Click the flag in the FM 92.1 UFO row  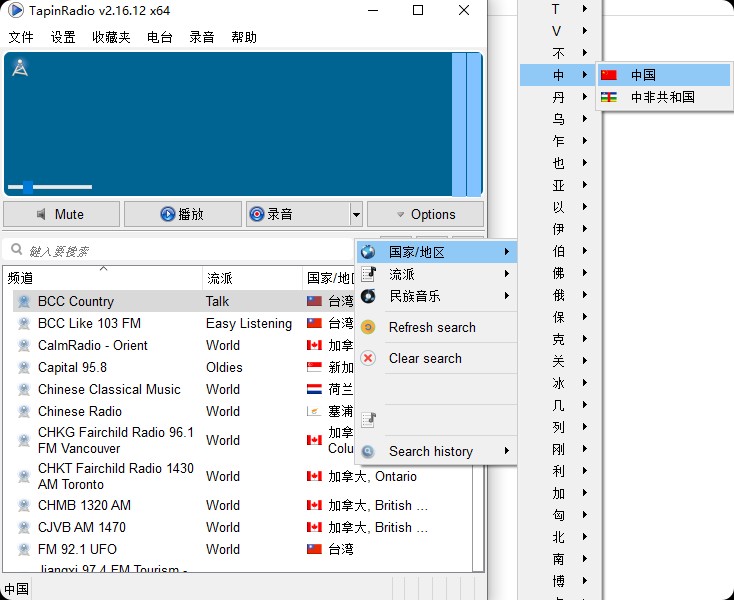(314, 549)
